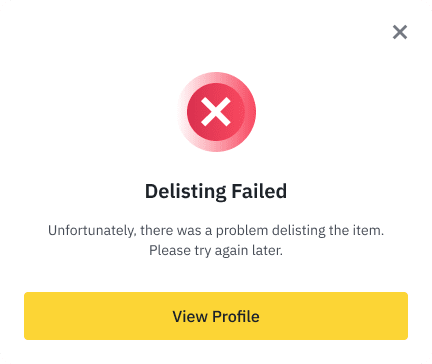Click the word 'Failed' in the heading
This screenshot has height=364, width=432.
click(259, 191)
